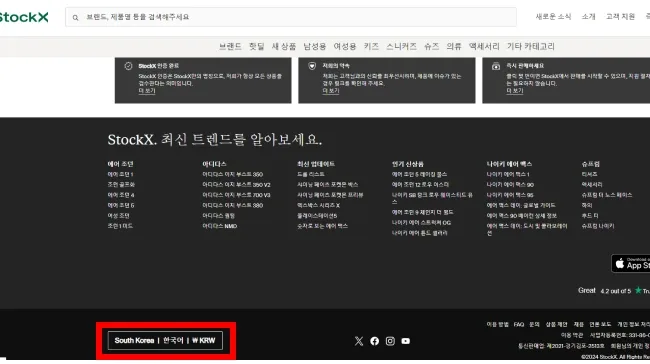Open the 조던 골프화 footer link

[121, 185]
